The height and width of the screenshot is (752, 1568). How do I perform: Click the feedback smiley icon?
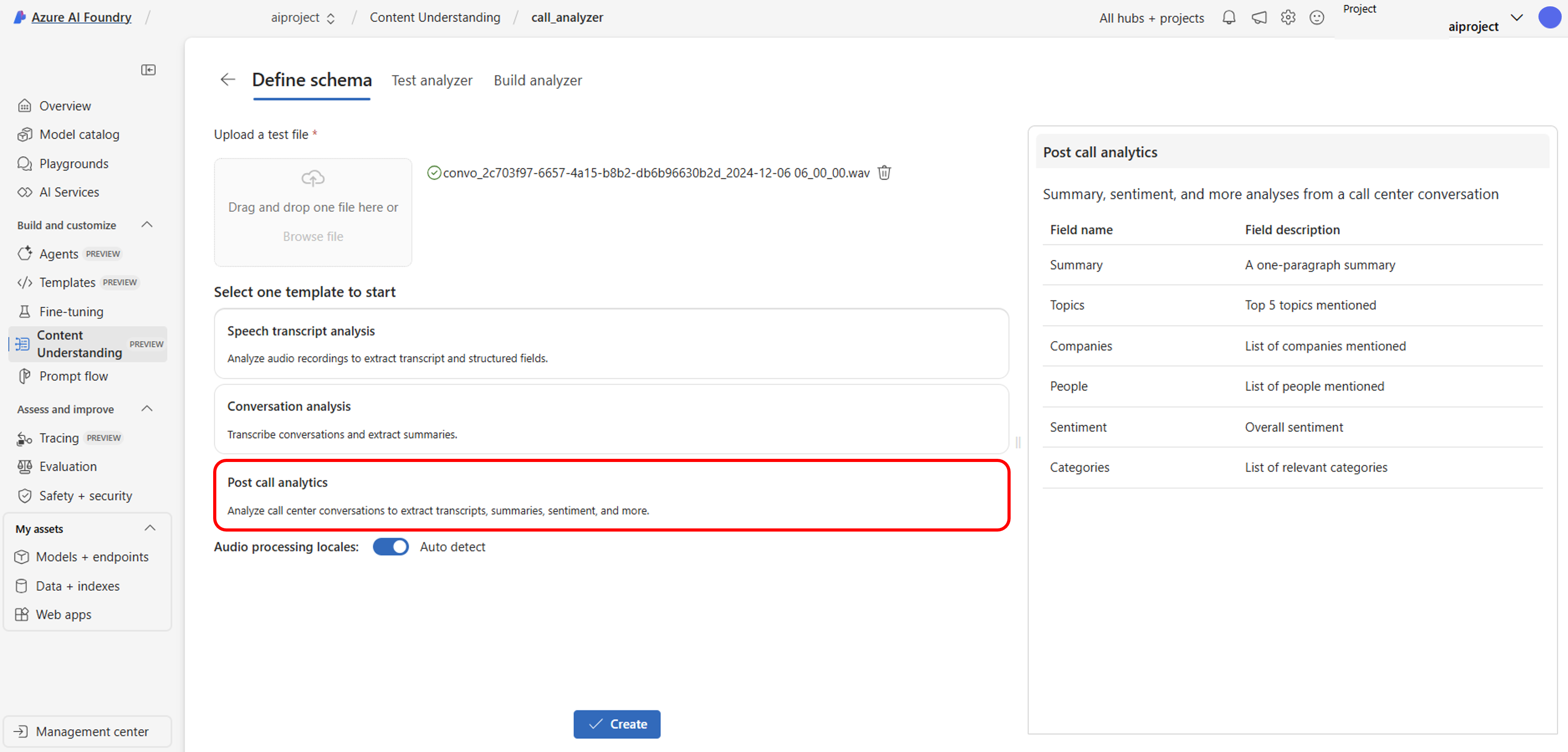click(x=1316, y=18)
